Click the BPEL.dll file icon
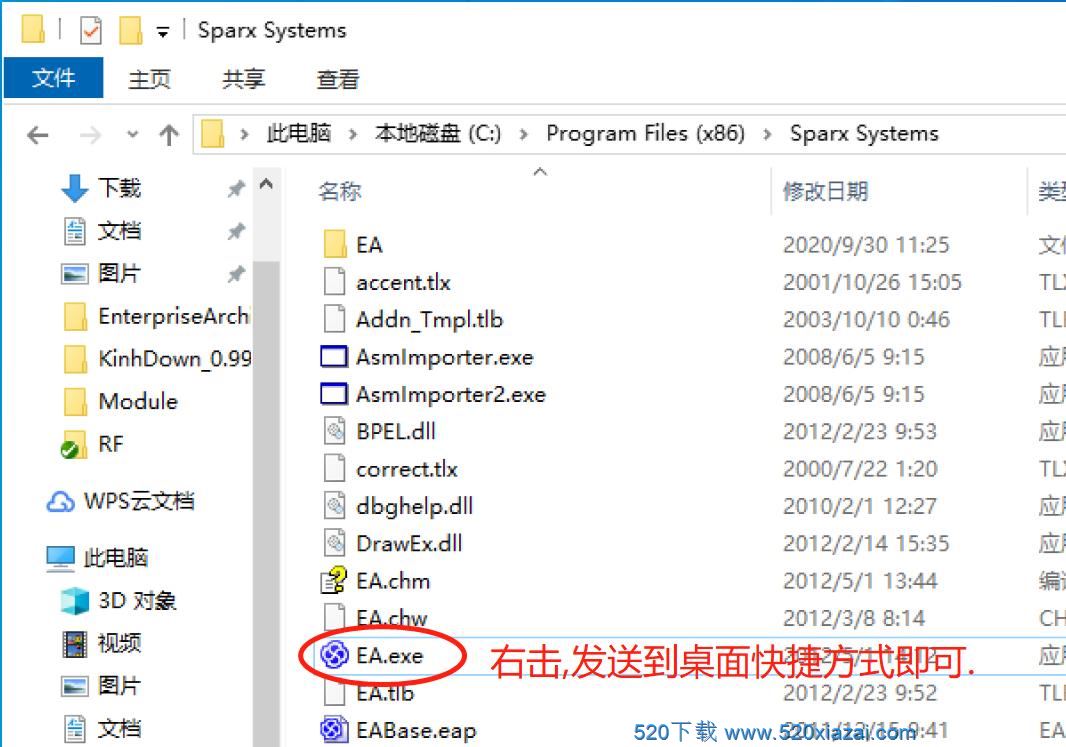1066x747 pixels. 334,431
